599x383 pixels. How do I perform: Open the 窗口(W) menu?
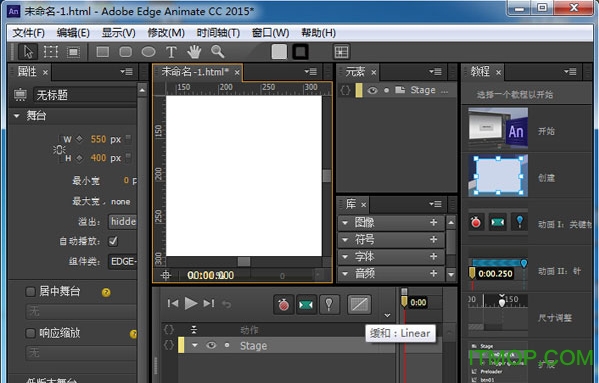[x=270, y=33]
